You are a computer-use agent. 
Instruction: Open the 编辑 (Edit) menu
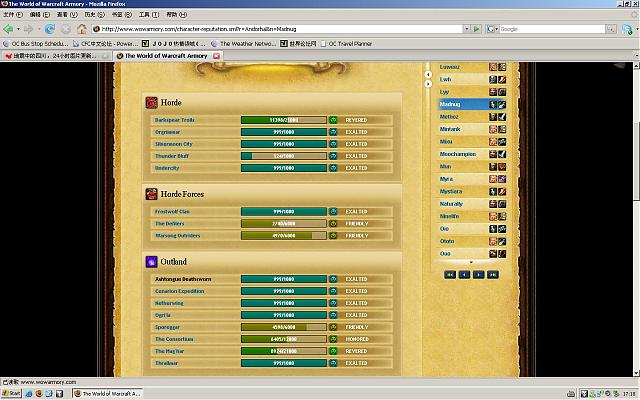40,15
